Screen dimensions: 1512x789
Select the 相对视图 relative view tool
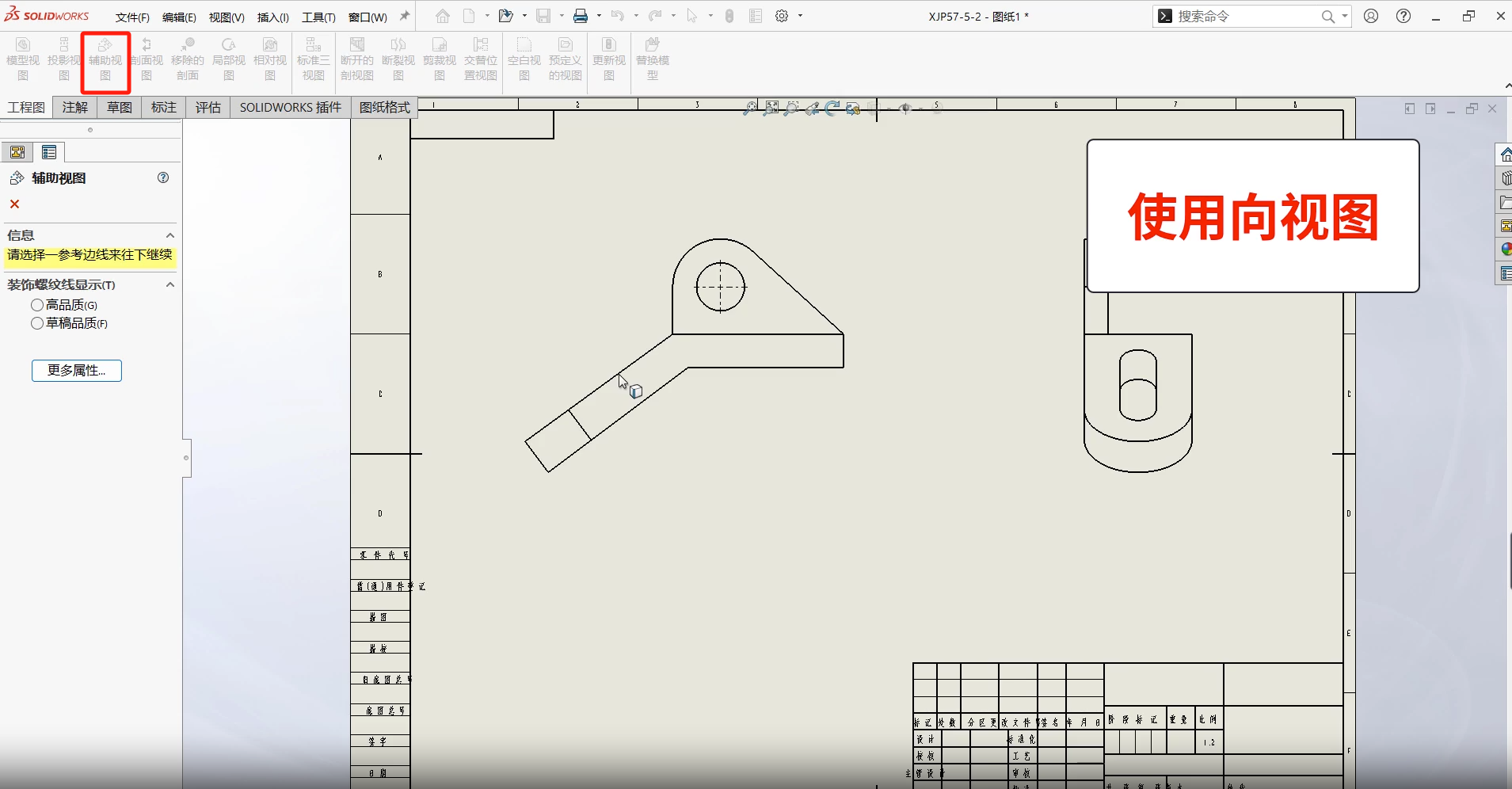pos(270,59)
